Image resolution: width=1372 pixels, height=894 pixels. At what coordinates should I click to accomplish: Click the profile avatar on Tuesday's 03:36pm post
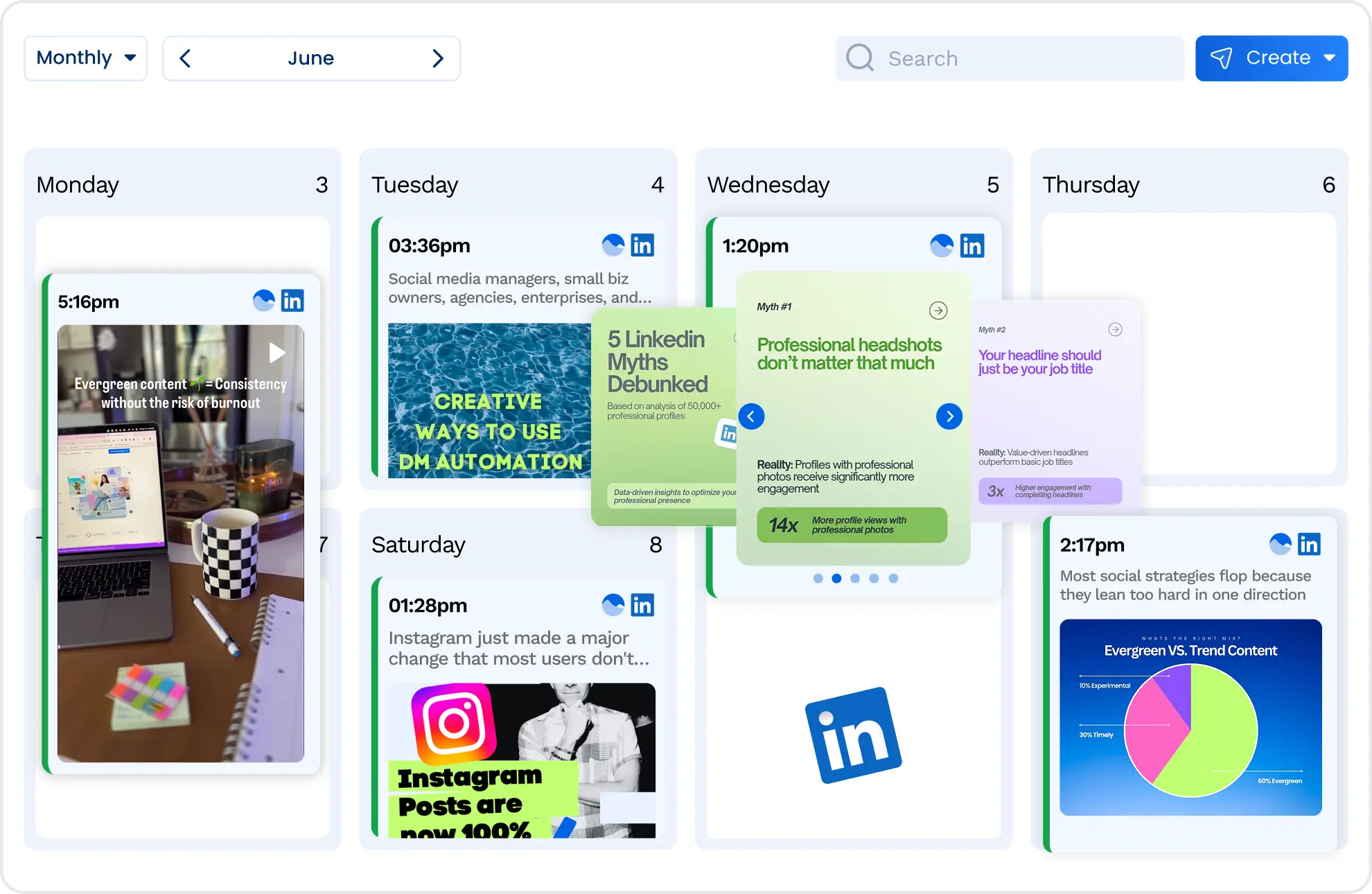612,245
